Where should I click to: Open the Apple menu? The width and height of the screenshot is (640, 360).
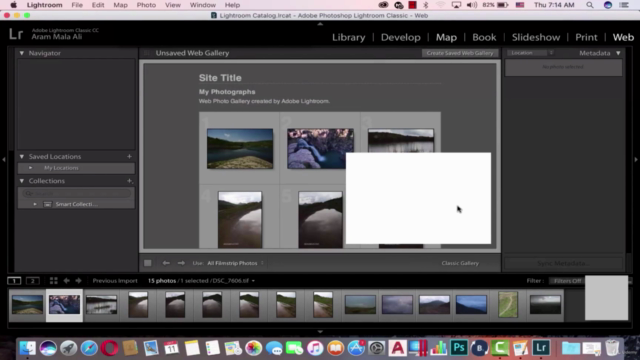pos(13,5)
